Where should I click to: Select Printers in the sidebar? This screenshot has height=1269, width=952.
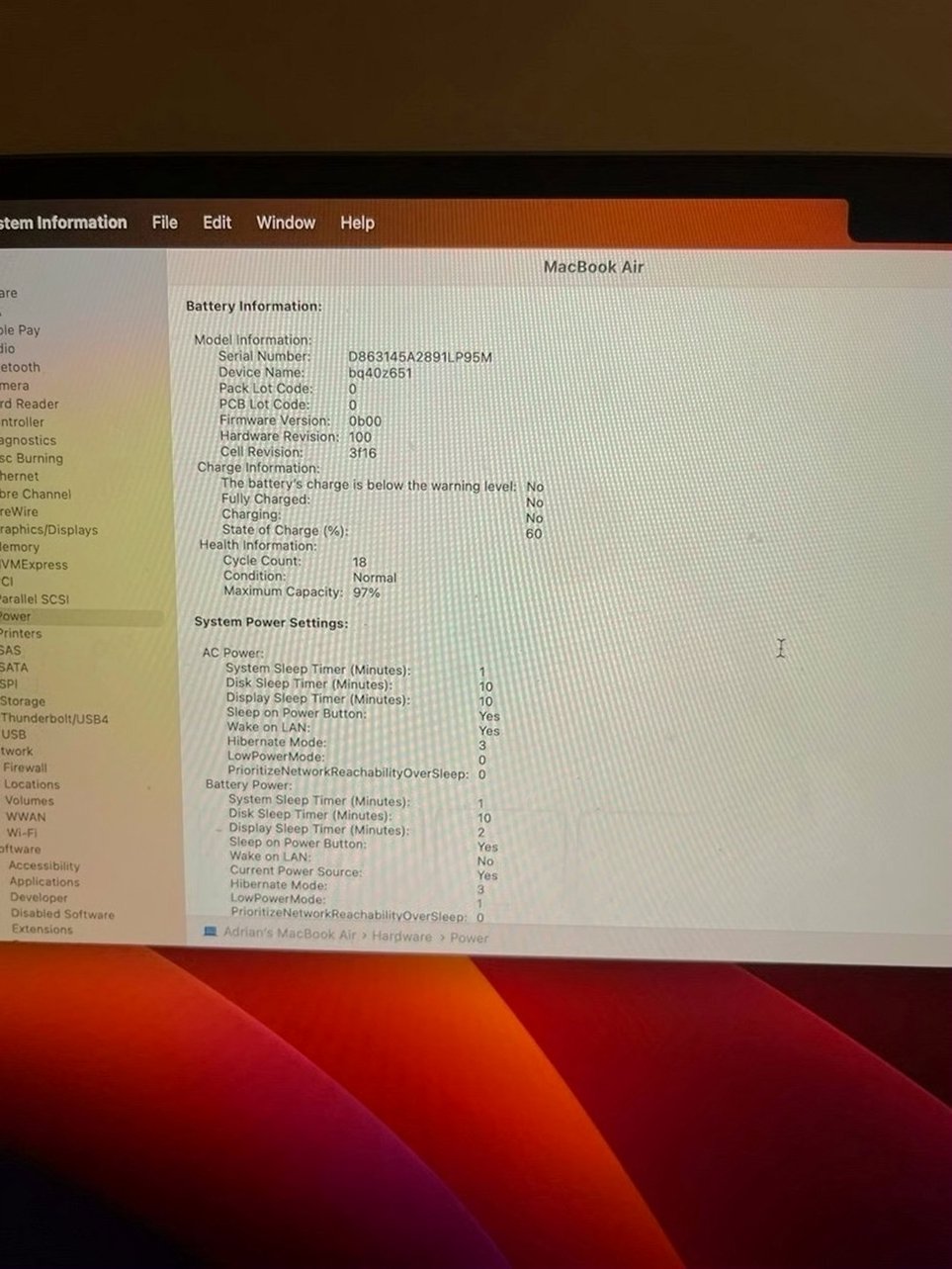pyautogui.click(x=21, y=633)
